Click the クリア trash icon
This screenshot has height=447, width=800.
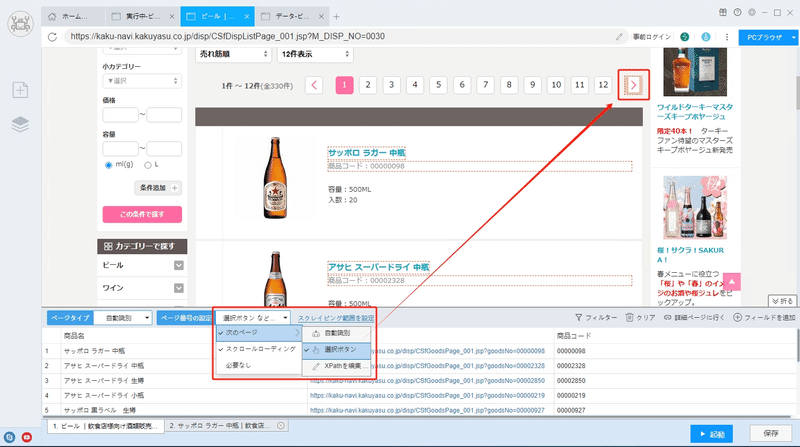(x=630, y=317)
